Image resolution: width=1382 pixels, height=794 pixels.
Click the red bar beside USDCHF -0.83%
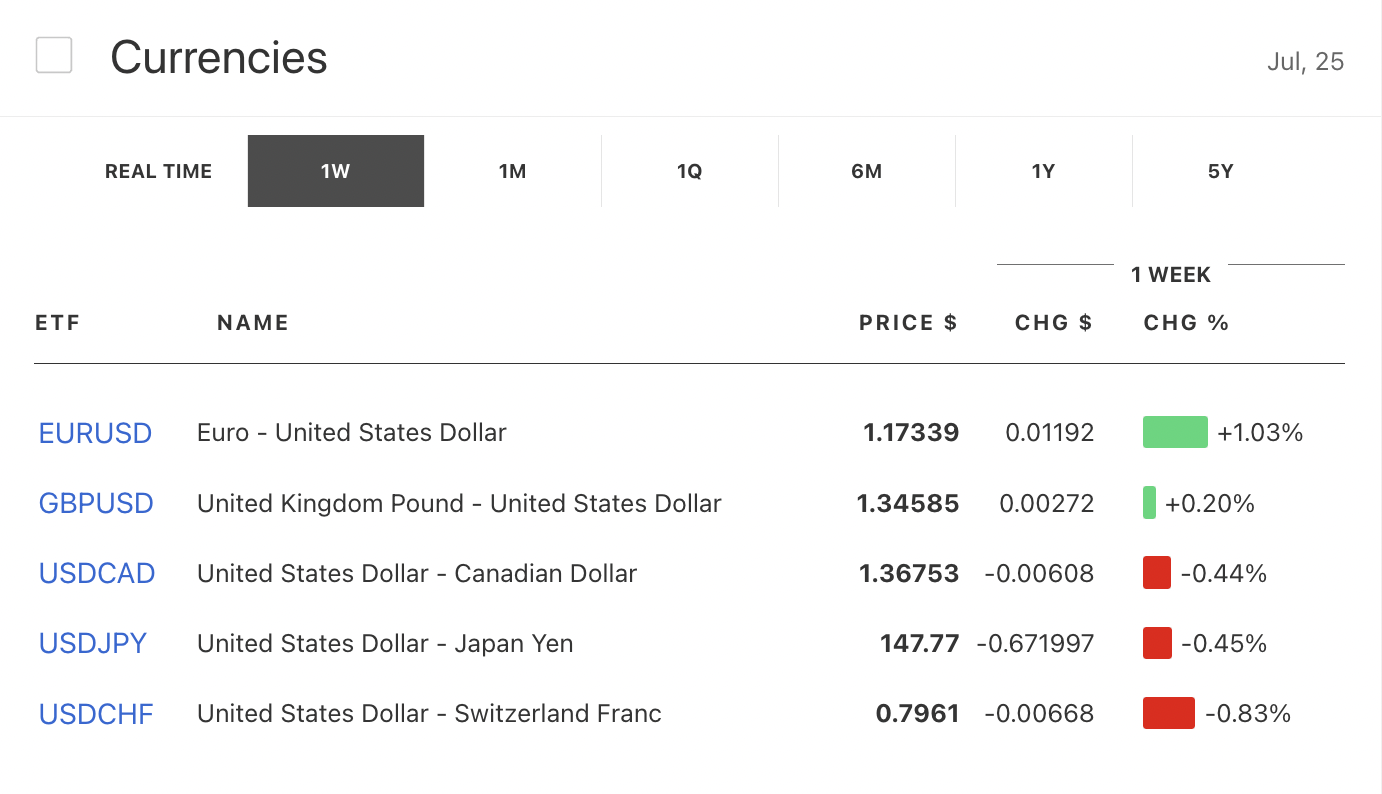coord(1169,713)
